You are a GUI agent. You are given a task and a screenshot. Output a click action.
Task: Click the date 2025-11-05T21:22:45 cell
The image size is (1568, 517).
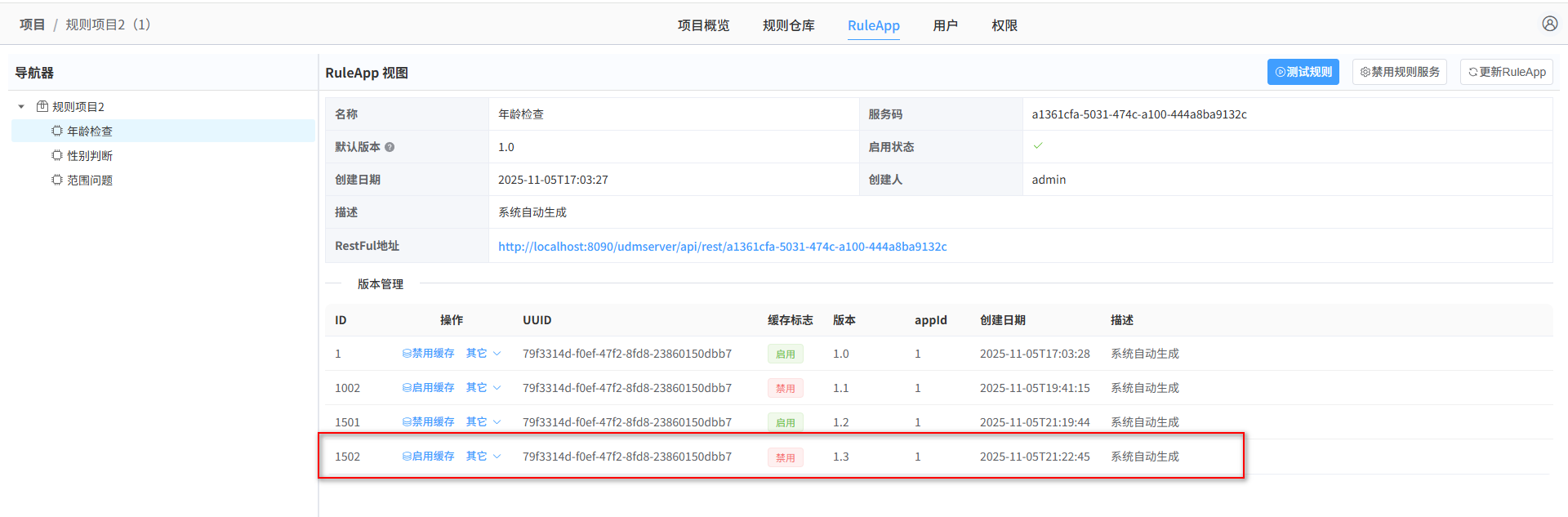point(1035,457)
